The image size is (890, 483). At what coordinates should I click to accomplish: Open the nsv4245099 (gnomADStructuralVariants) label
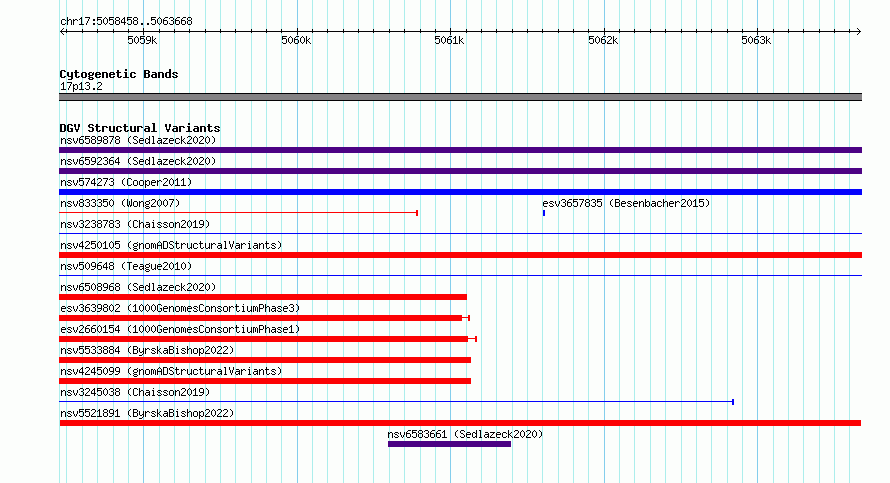coord(171,371)
